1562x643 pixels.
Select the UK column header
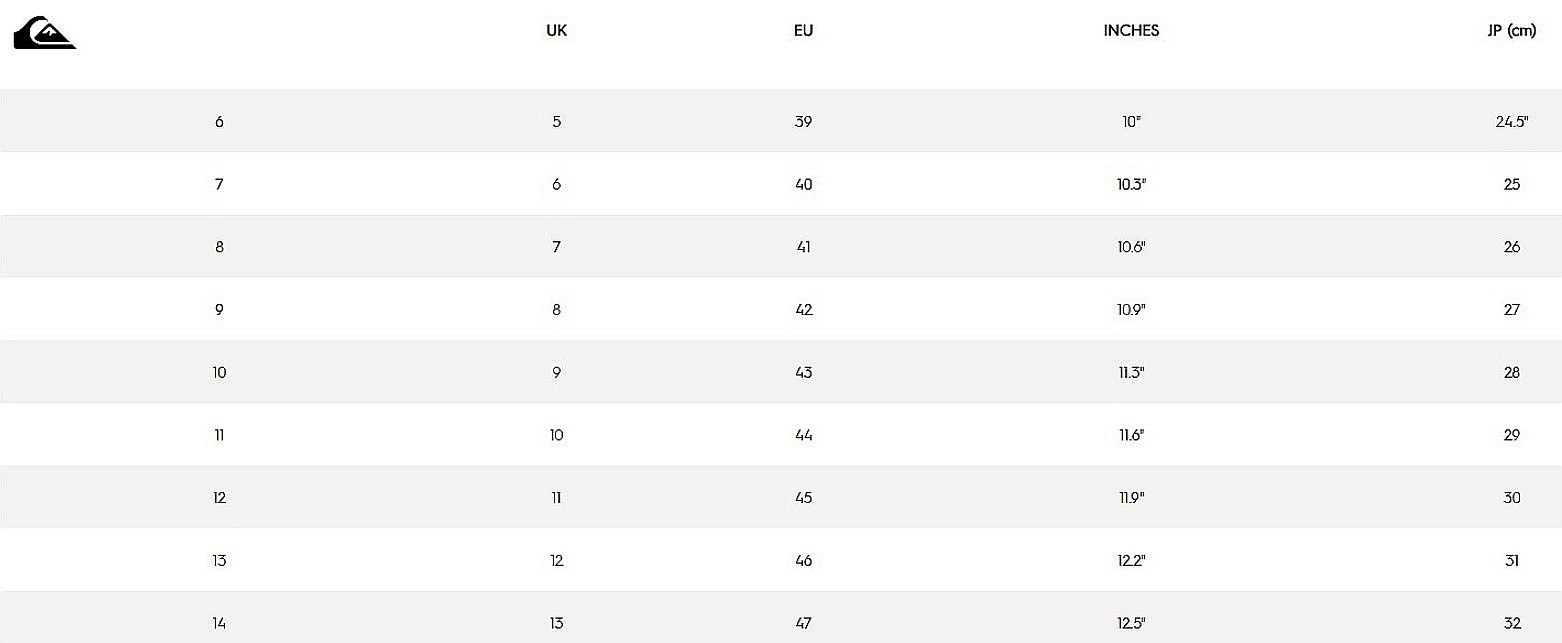pyautogui.click(x=557, y=30)
